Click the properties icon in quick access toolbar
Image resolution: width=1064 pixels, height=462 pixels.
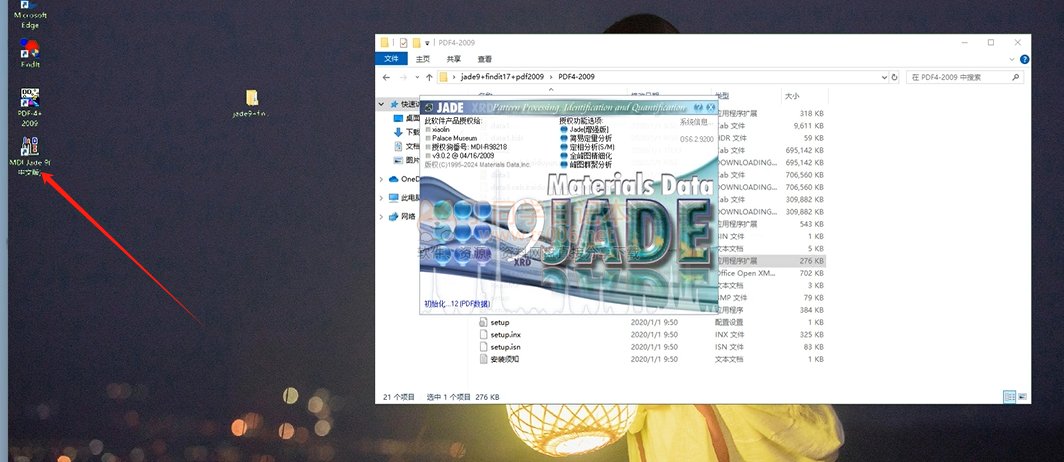(x=403, y=43)
